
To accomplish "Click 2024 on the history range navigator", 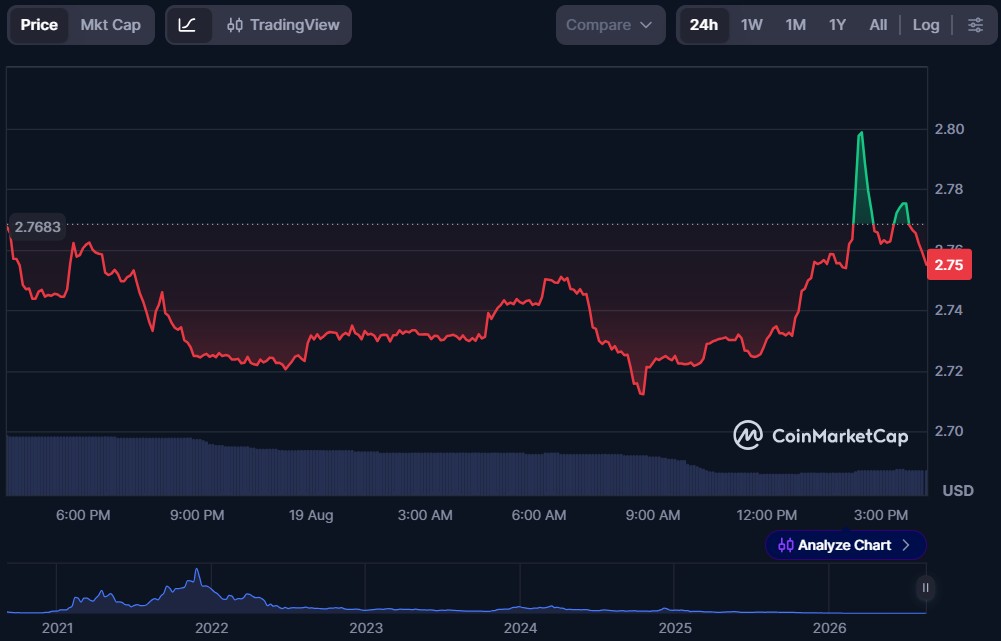I will coord(520,628).
